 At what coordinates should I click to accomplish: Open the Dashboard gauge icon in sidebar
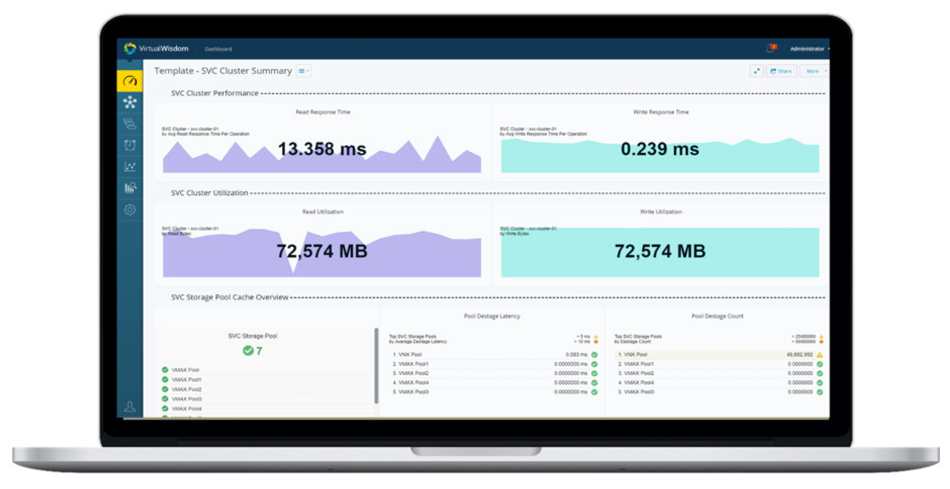coord(130,81)
